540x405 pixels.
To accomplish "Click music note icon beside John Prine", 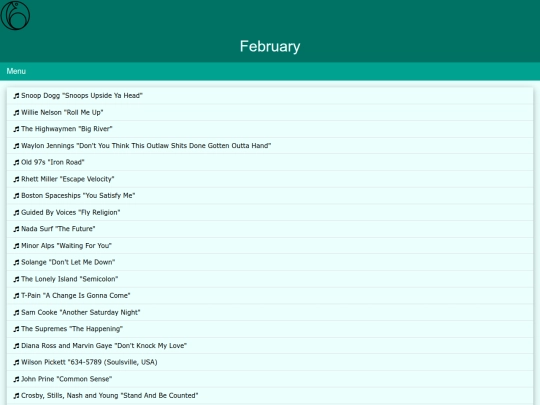I will (x=16, y=380).
